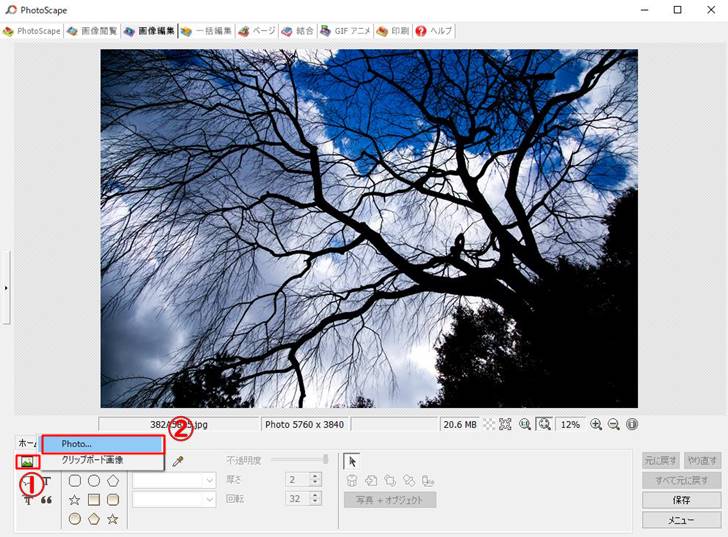
Task: Open the メニュー button
Action: click(x=681, y=520)
